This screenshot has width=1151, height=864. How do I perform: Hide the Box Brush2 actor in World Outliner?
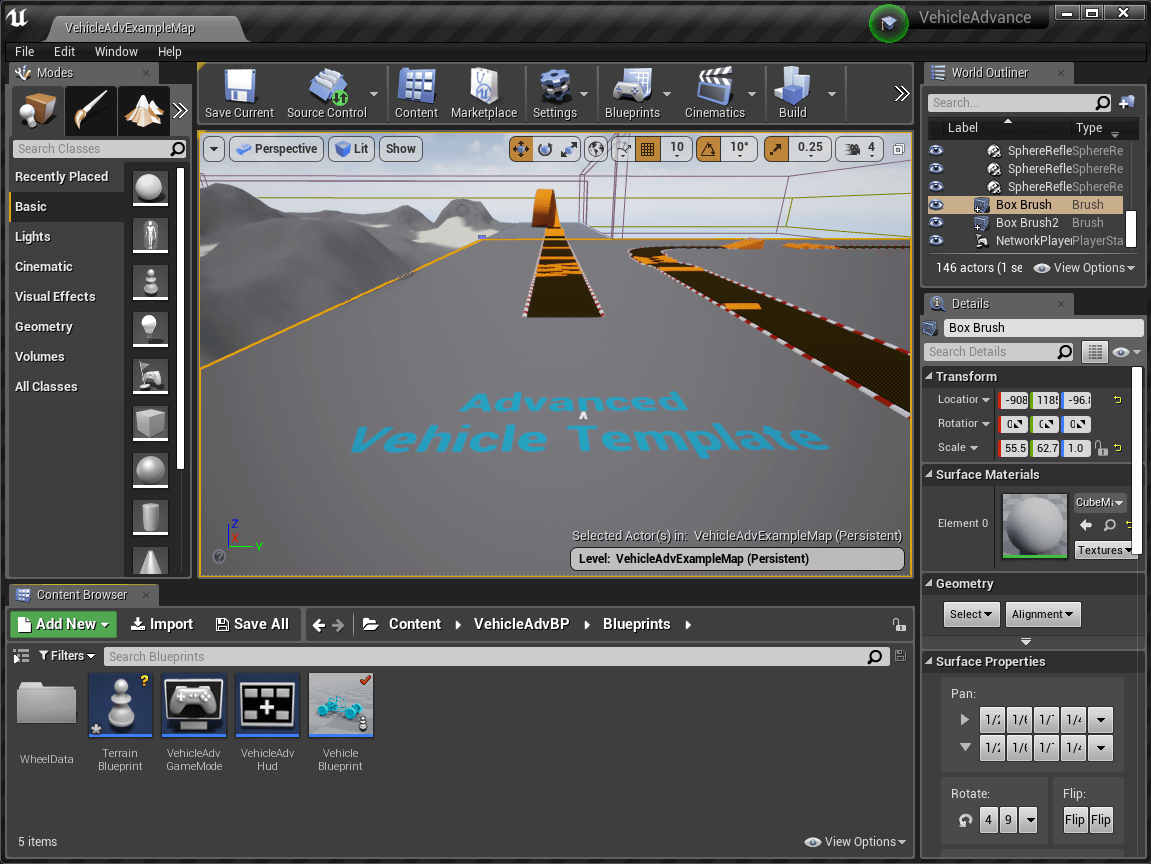pyautogui.click(x=934, y=222)
